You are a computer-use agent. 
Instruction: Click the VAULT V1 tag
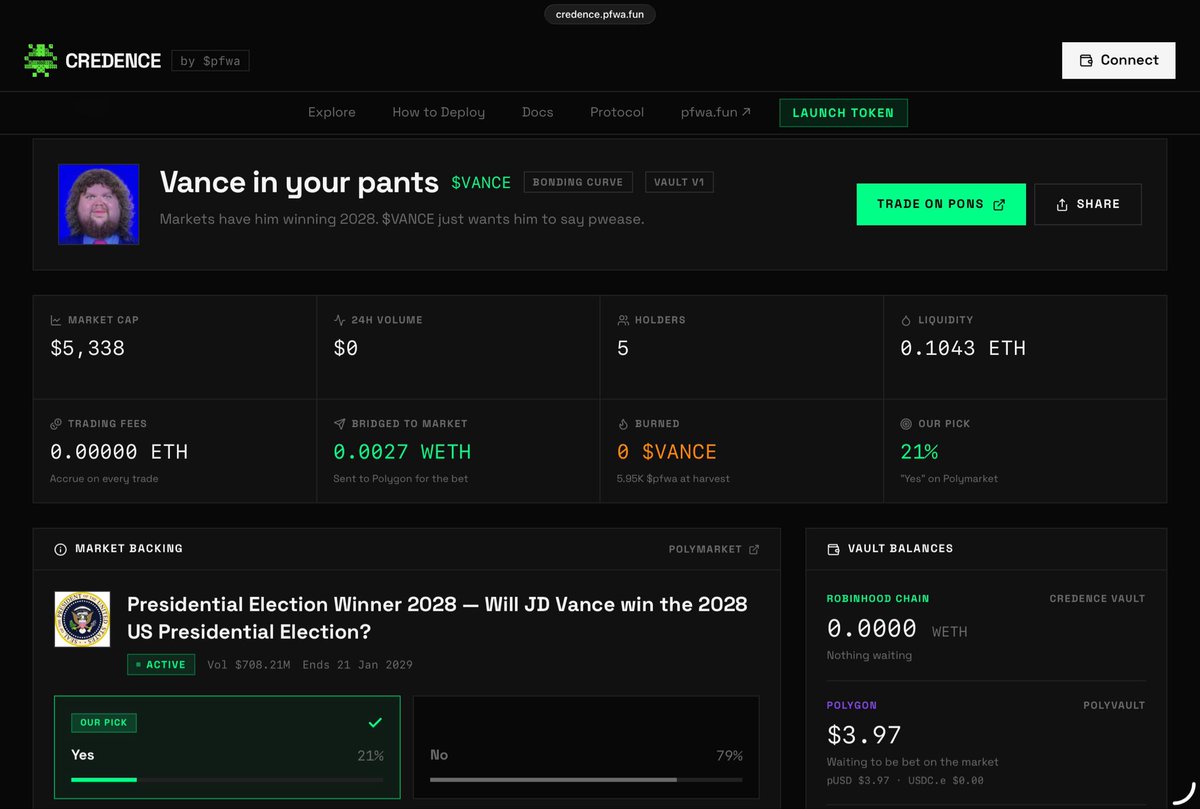(x=679, y=182)
